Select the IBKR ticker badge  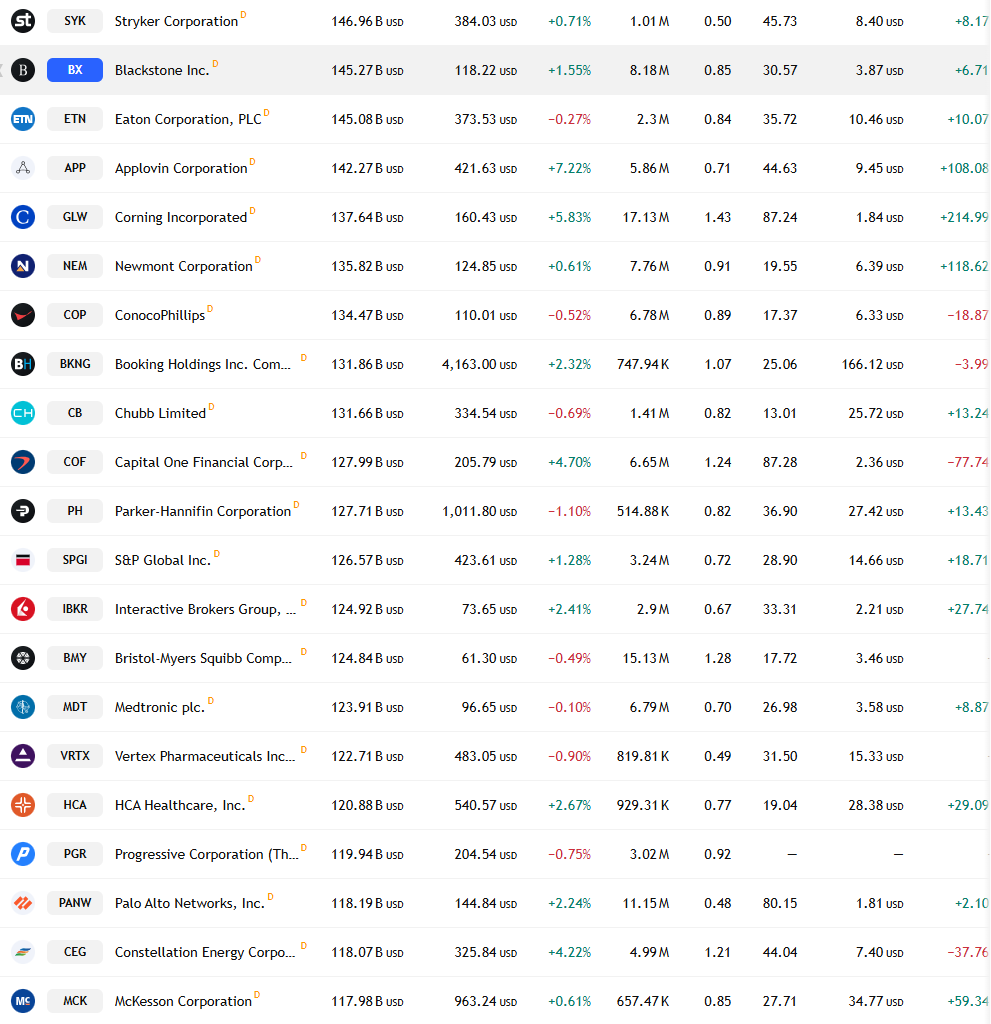point(75,609)
